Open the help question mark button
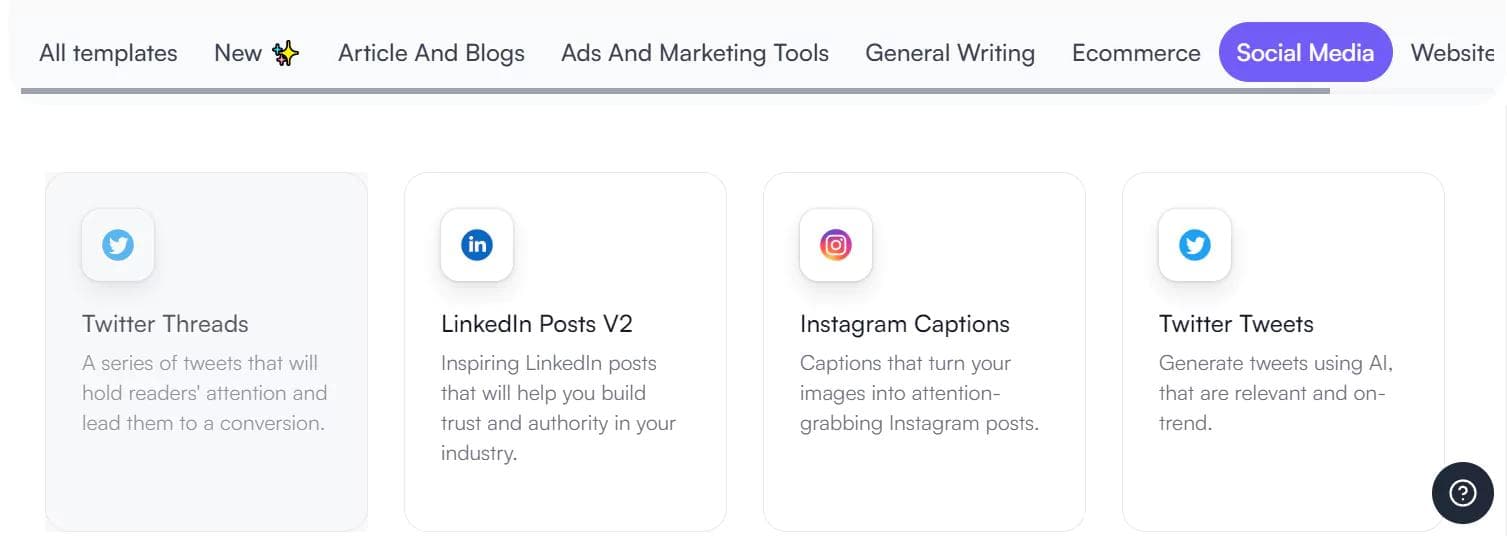This screenshot has width=1507, height=558. click(x=1463, y=492)
